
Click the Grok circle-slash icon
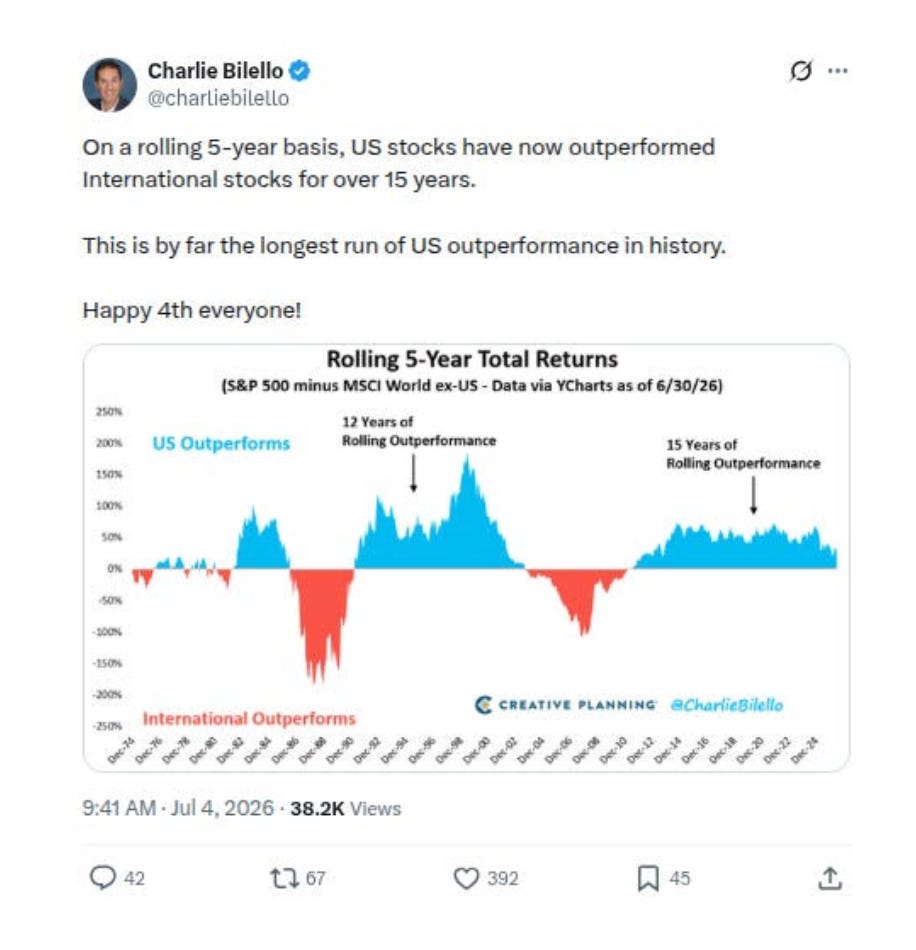pos(800,71)
